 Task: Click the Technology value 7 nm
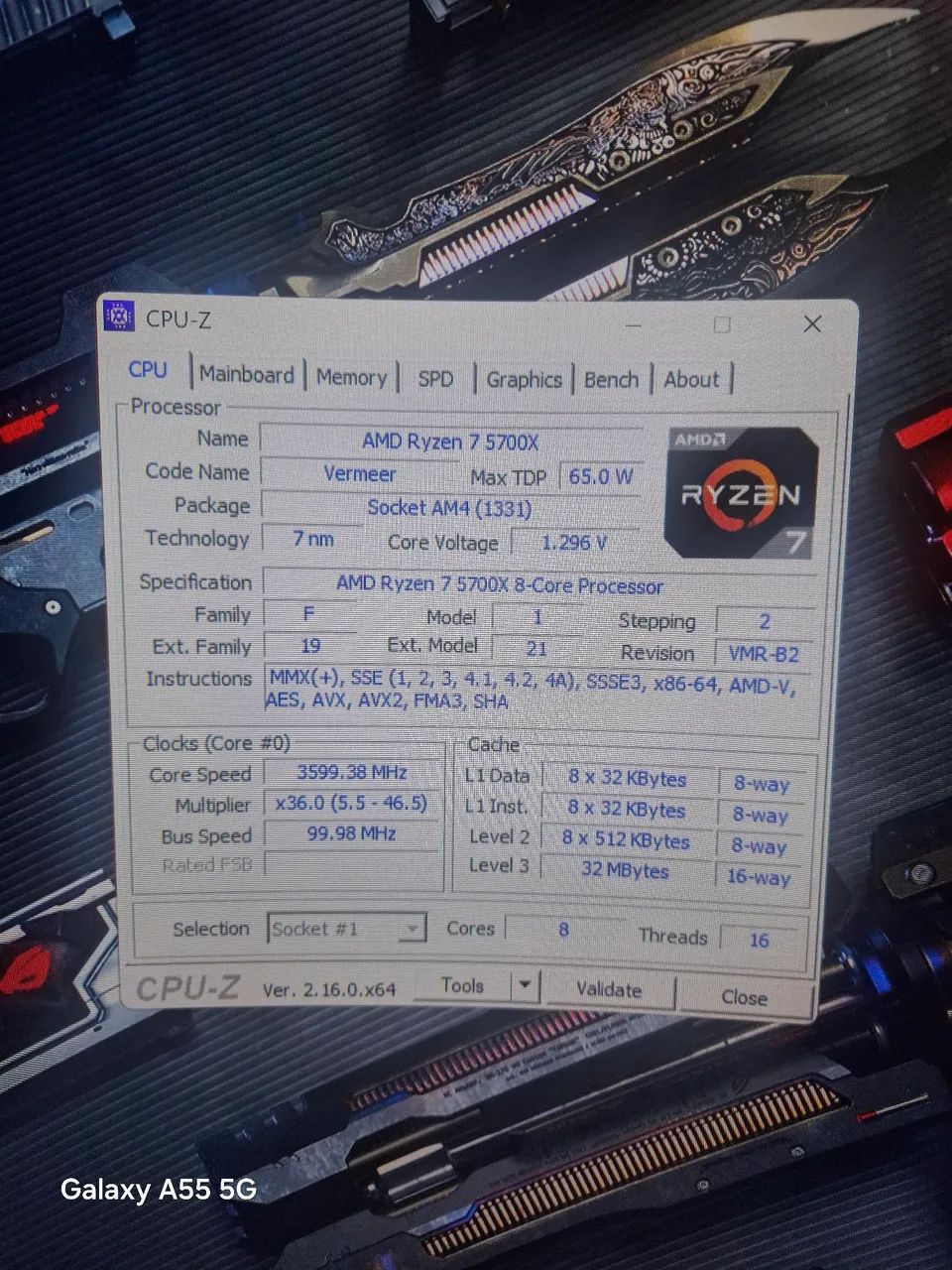point(312,539)
